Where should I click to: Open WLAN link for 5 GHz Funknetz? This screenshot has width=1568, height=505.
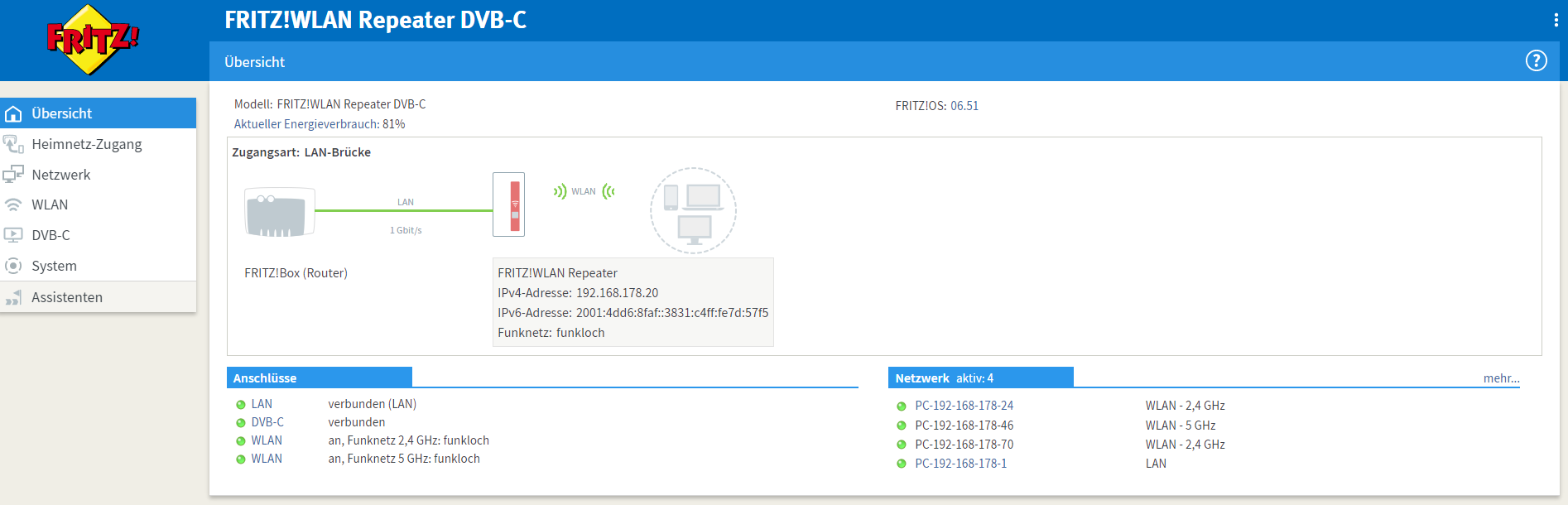(x=267, y=459)
